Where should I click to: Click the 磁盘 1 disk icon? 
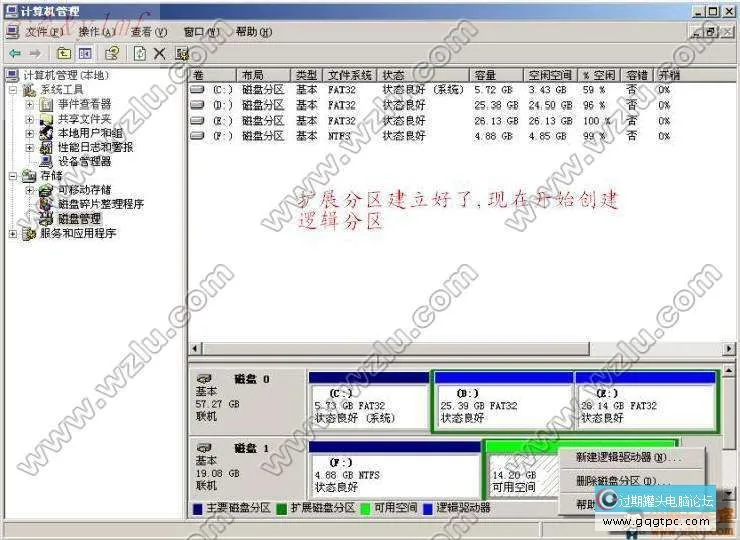coord(204,447)
